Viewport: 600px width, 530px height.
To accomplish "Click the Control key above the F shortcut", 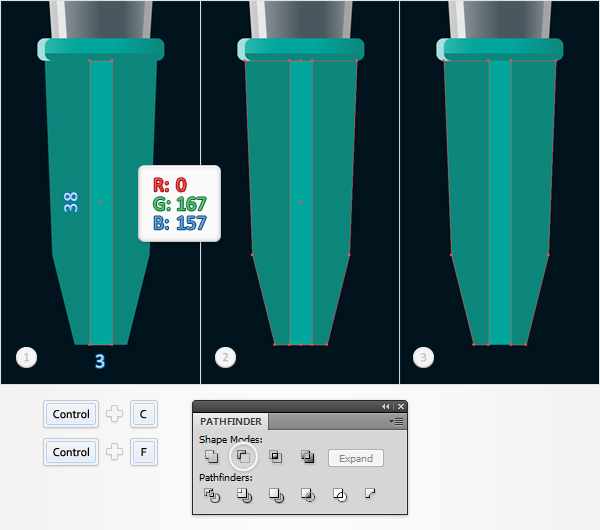I will click(71, 414).
